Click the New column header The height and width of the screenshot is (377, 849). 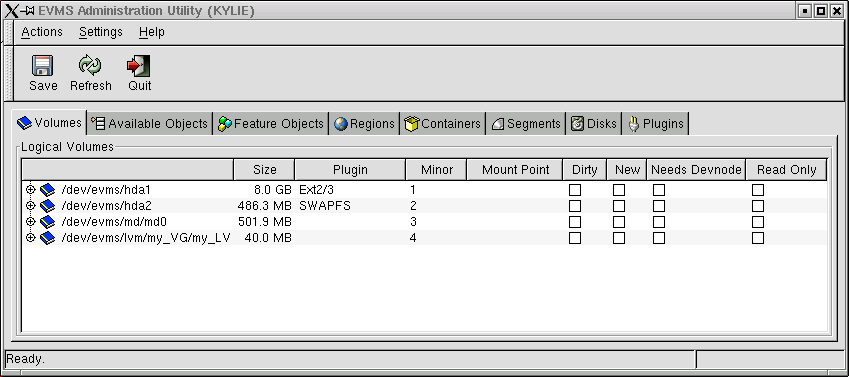point(627,170)
